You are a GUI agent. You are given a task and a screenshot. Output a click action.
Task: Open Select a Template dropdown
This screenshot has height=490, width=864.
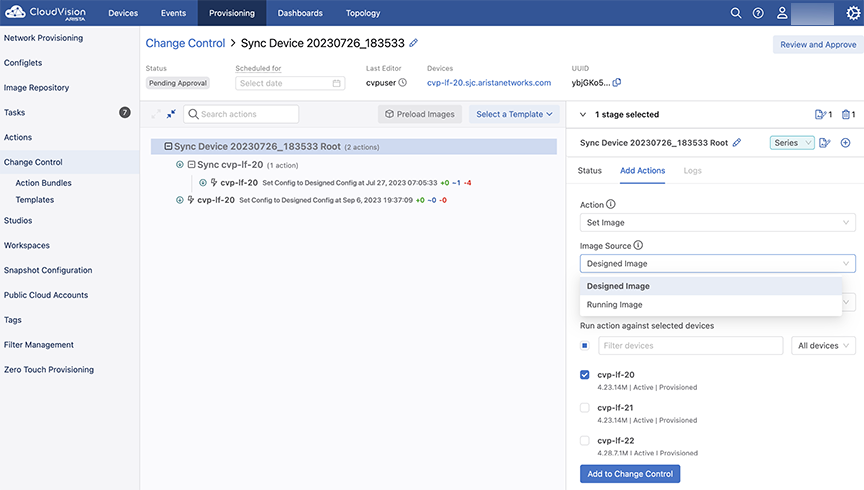514,114
